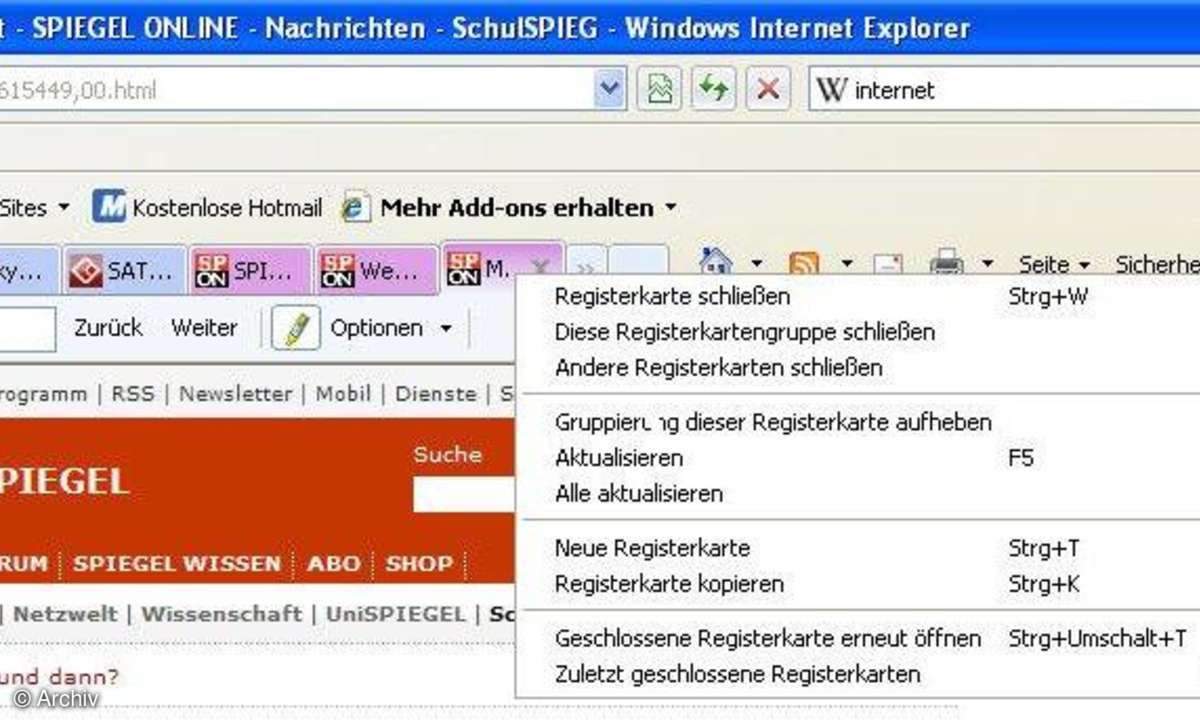This screenshot has width=1200, height=720.
Task: Close the active M... tab
Action: [x=540, y=267]
